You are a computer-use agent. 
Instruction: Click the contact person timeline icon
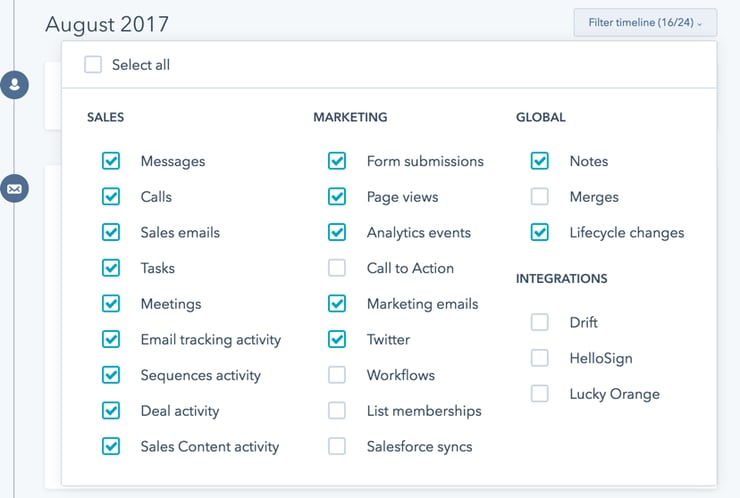pyautogui.click(x=15, y=85)
